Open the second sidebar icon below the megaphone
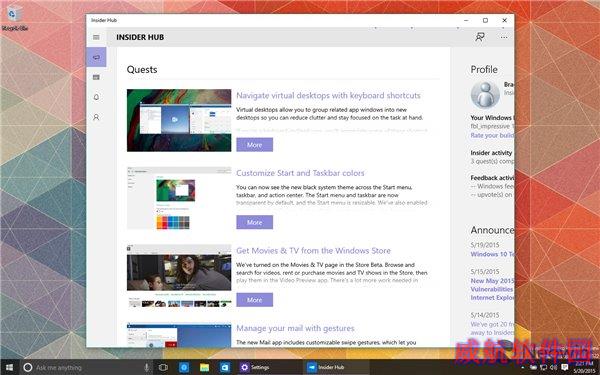Viewport: 600px width, 375px height. coord(96,77)
